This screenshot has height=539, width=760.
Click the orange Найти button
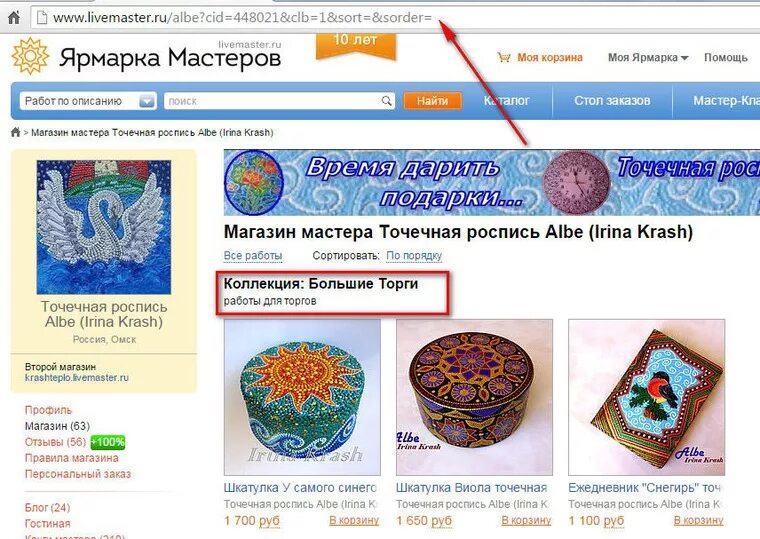click(432, 101)
